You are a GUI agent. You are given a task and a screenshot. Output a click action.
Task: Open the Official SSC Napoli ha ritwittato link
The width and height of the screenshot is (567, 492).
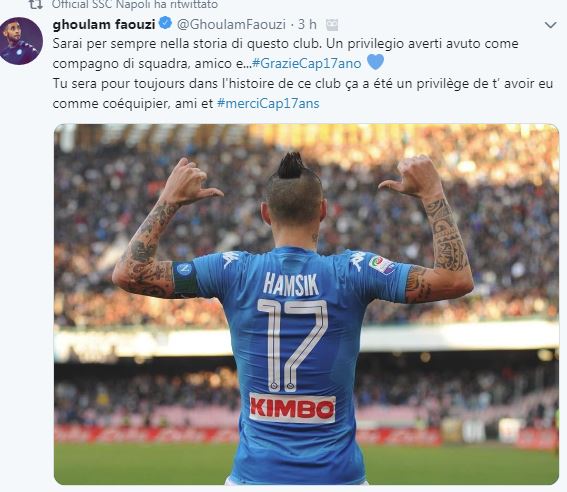click(135, 5)
